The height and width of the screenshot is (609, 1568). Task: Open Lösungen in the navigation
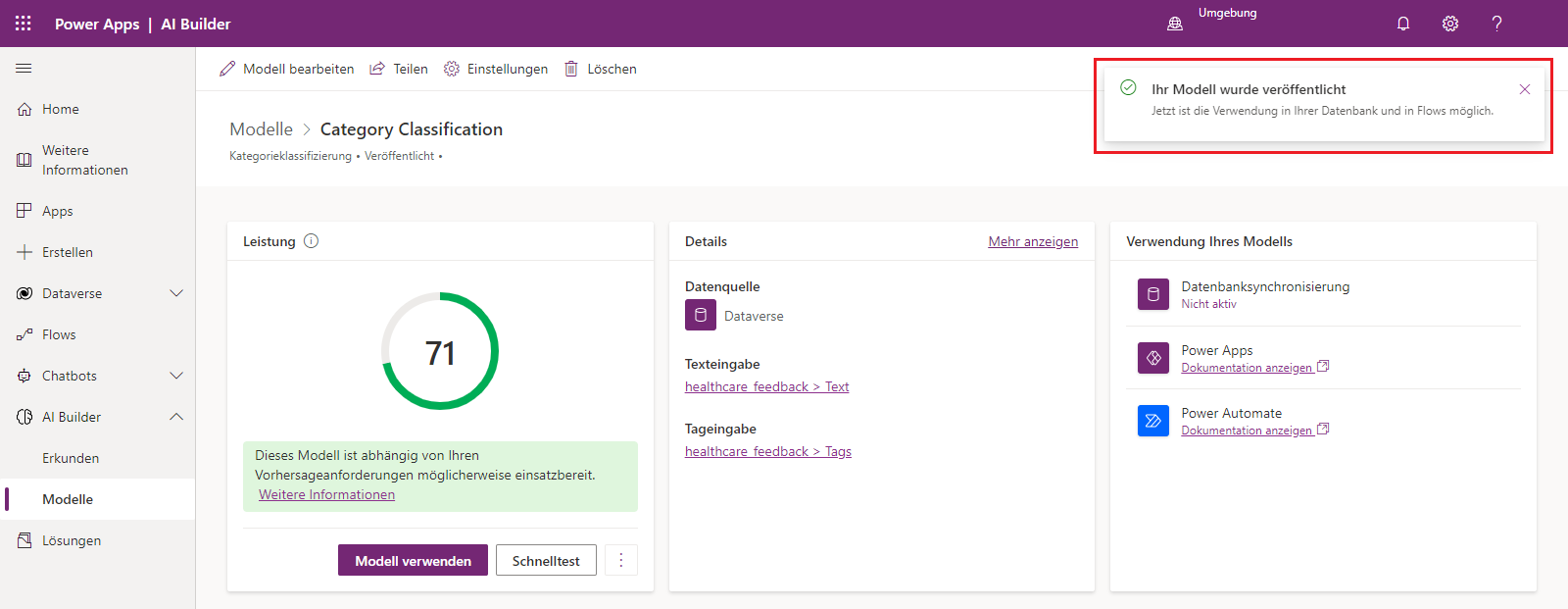[98, 540]
